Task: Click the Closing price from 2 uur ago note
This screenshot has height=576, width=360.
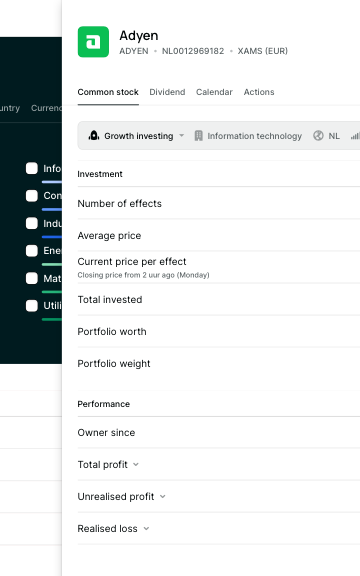Action: 143,275
